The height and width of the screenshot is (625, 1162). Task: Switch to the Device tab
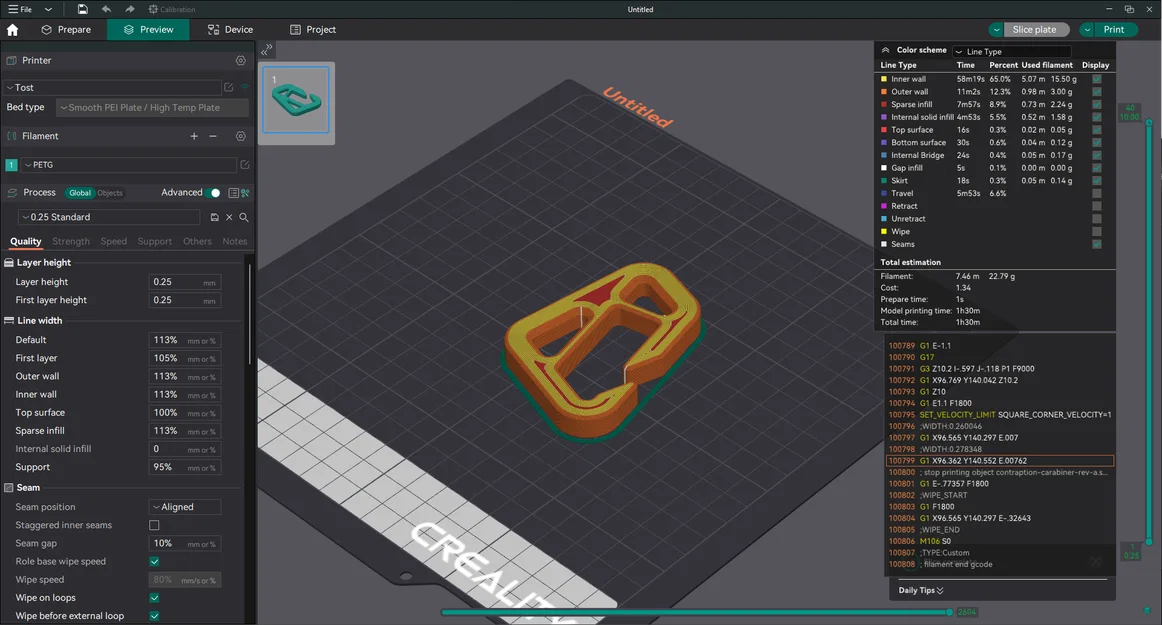pos(230,30)
